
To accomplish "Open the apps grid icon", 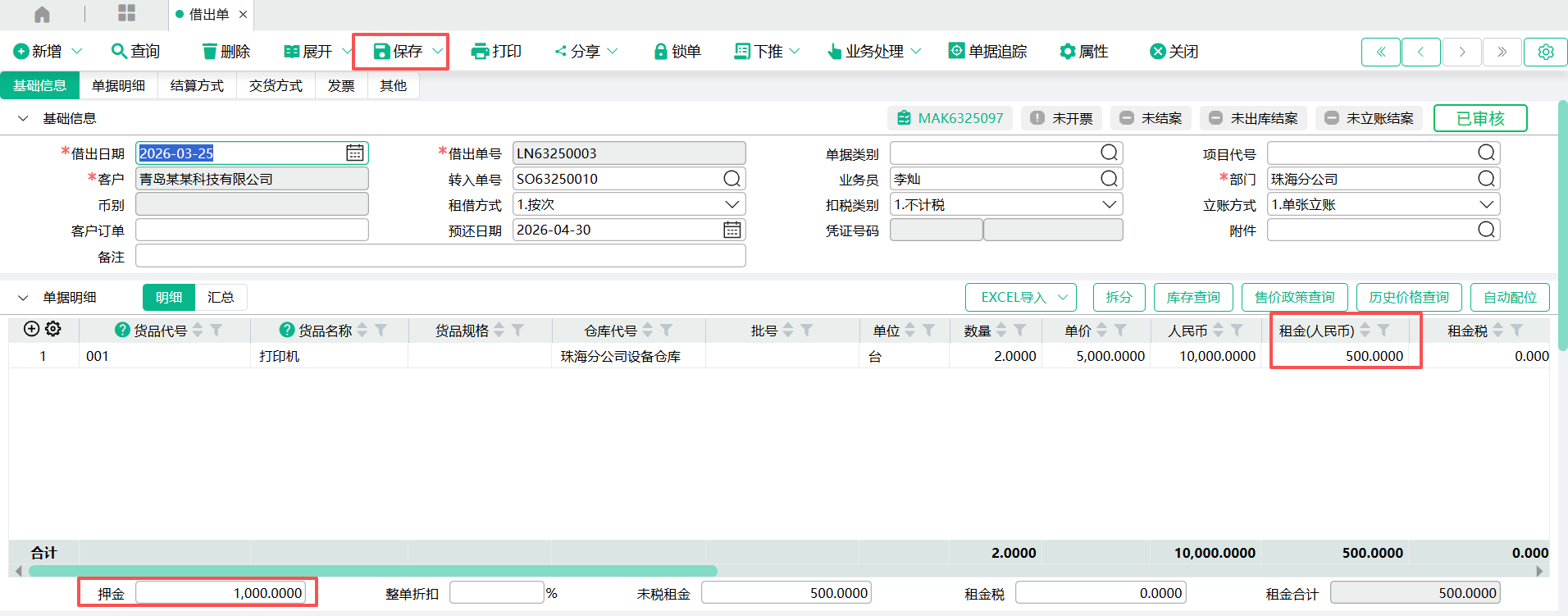I will 126,13.
